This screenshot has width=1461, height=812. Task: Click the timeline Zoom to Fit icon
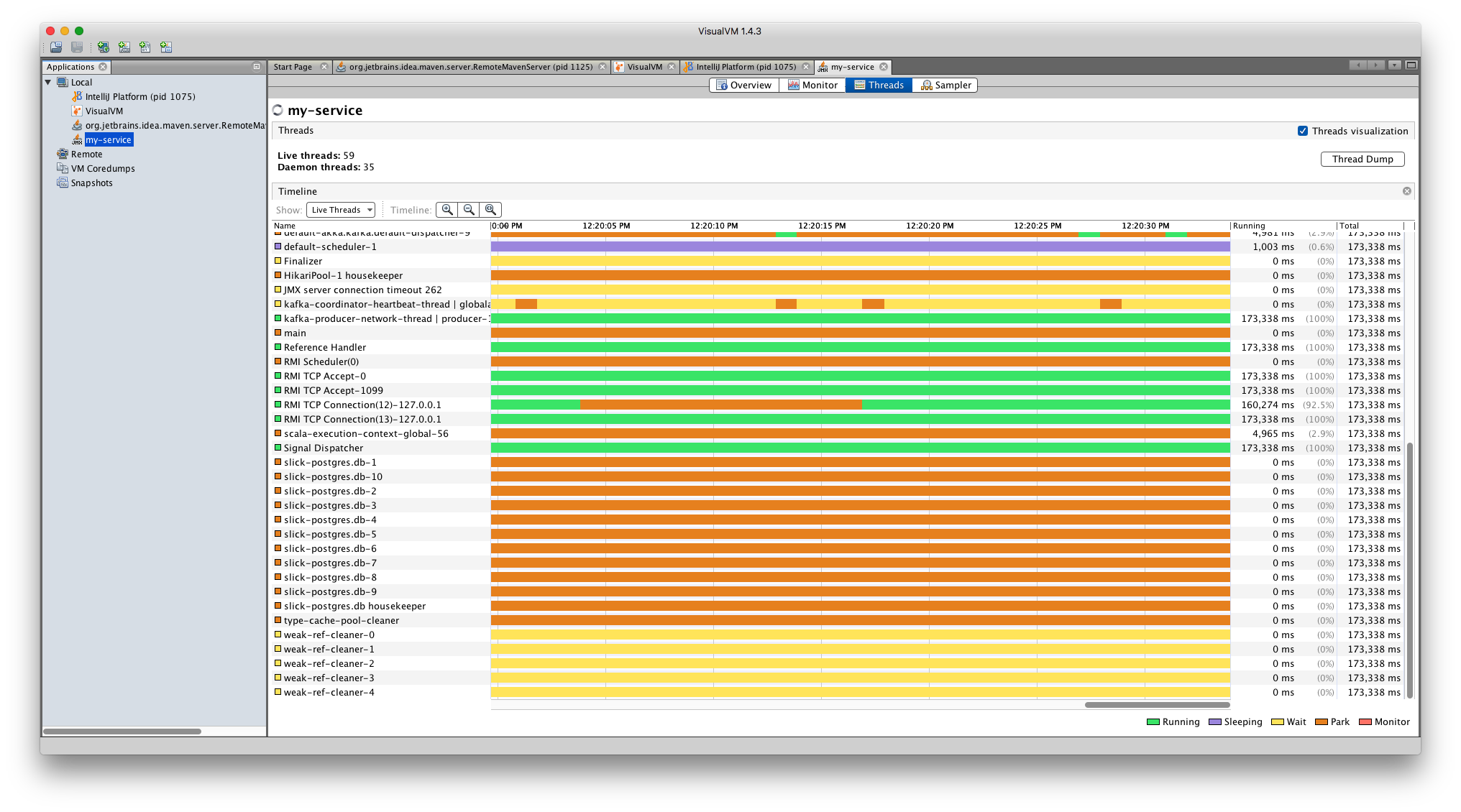coord(490,210)
